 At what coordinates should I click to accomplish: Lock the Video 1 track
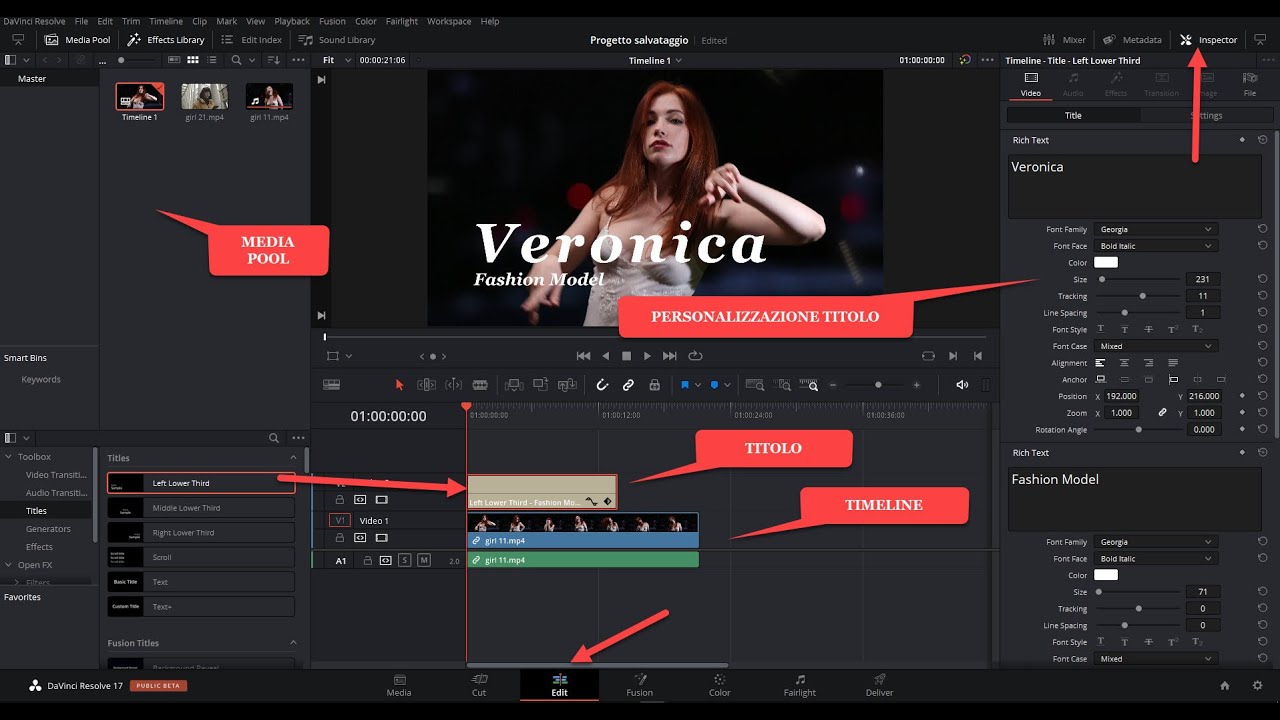pos(340,538)
